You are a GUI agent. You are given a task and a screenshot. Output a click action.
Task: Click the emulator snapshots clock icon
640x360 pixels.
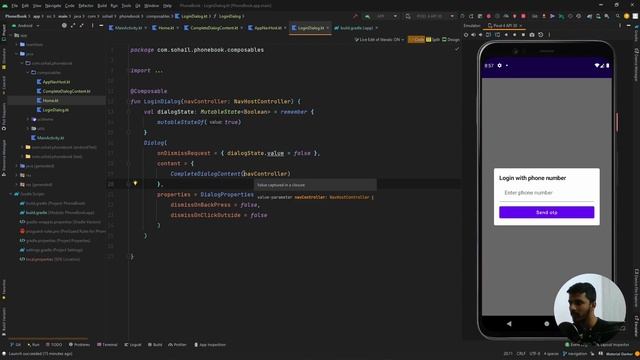540,35
